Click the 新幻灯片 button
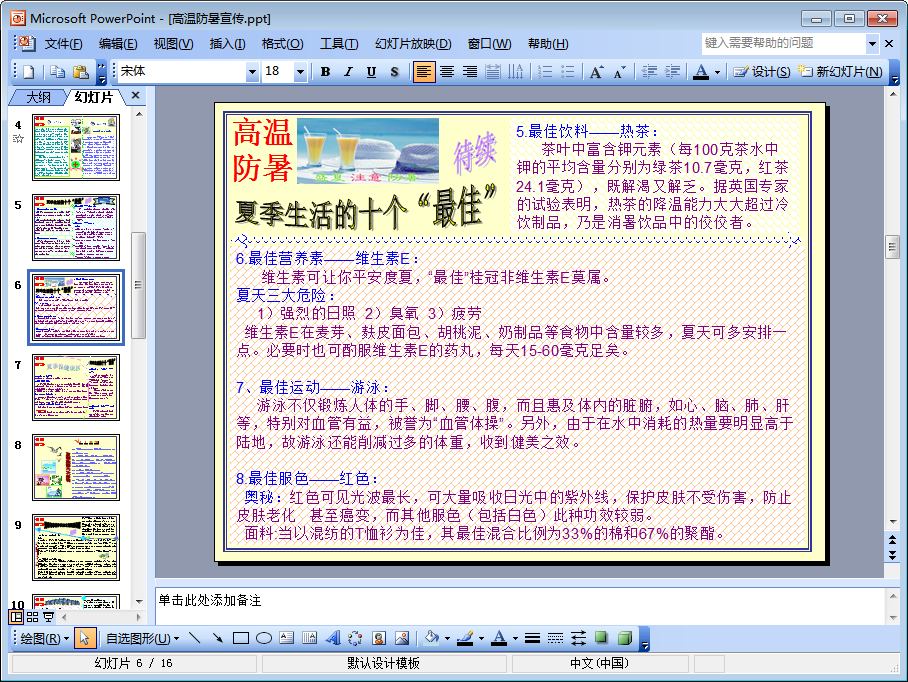 pos(841,72)
